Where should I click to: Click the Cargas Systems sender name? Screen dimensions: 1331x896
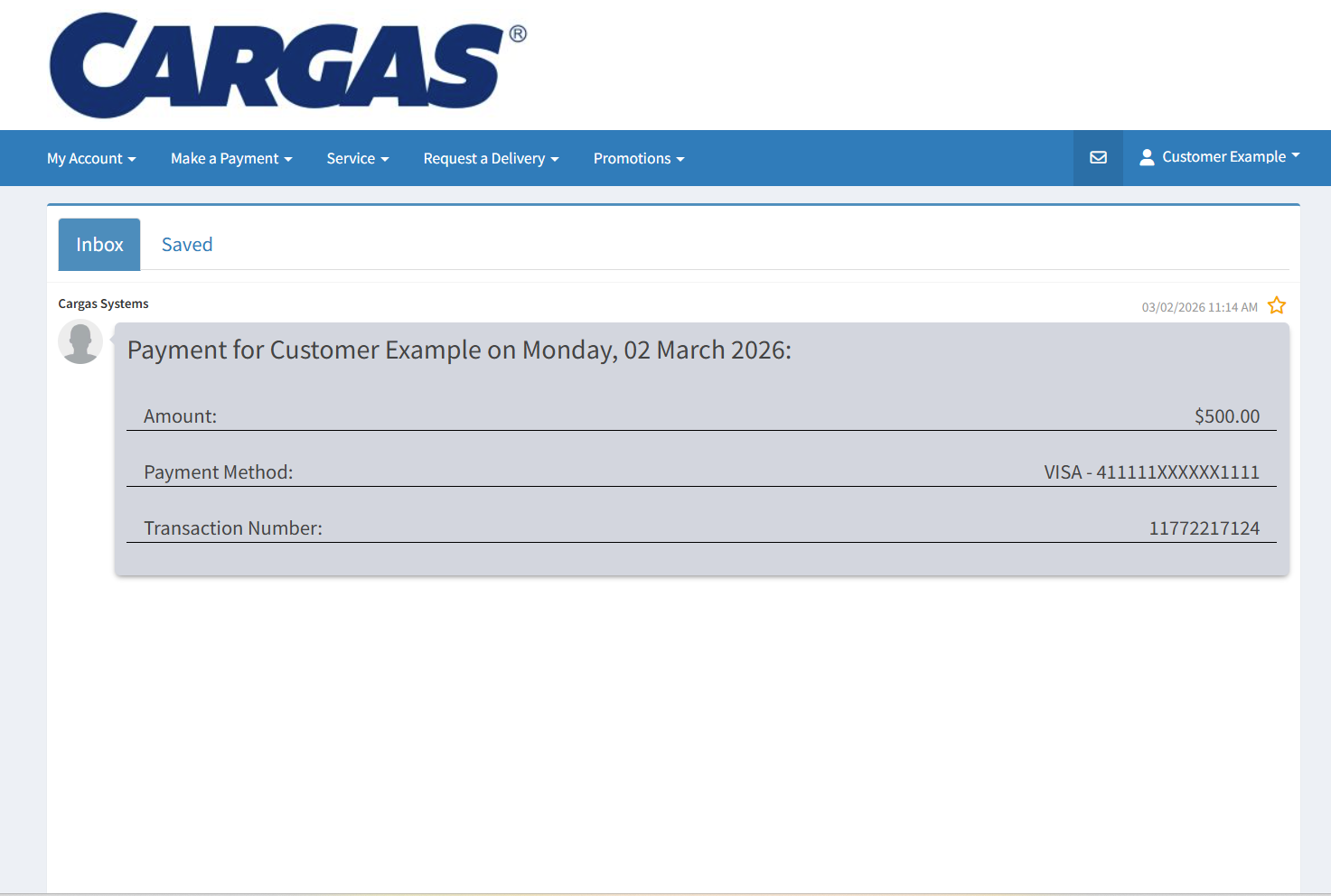click(103, 304)
